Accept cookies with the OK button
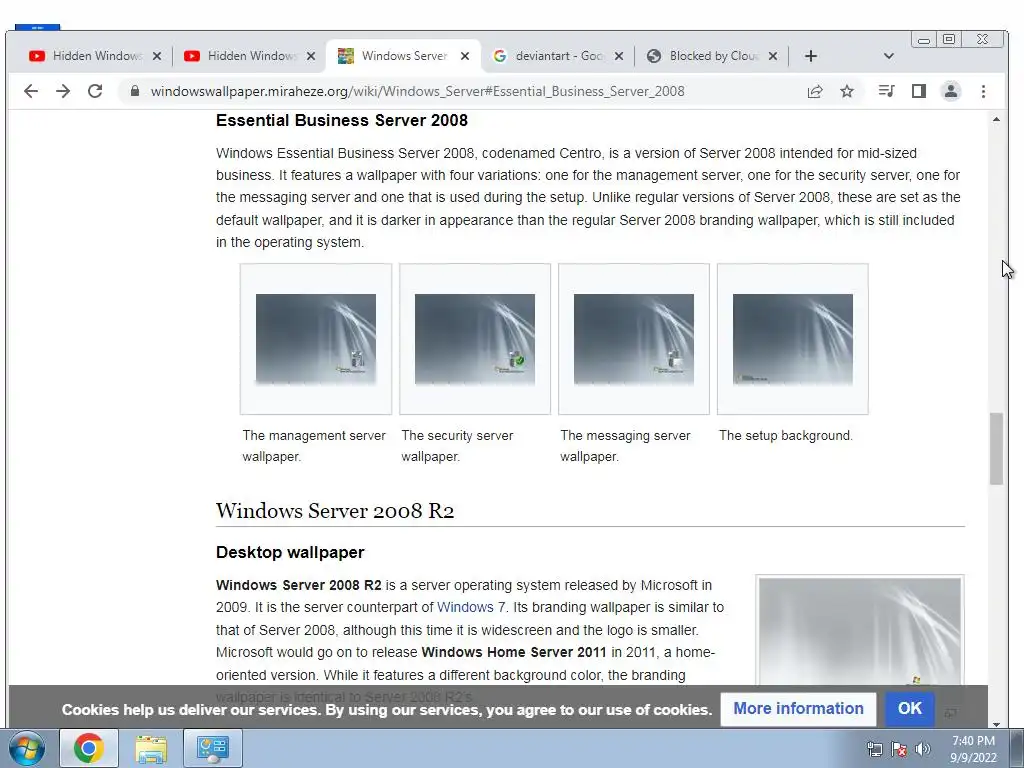The width and height of the screenshot is (1024, 768). (x=909, y=709)
